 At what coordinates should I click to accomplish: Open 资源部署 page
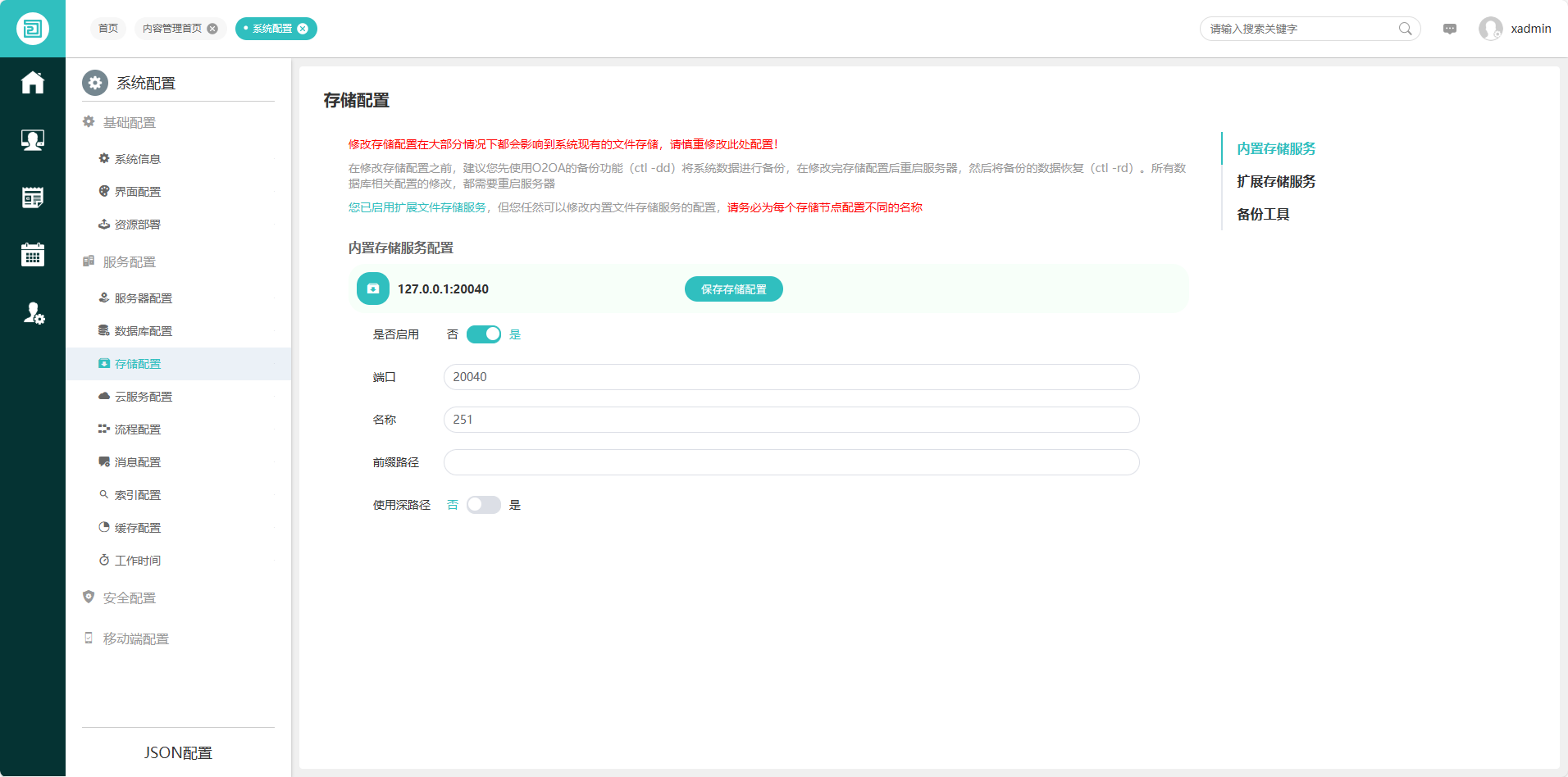[x=178, y=225]
